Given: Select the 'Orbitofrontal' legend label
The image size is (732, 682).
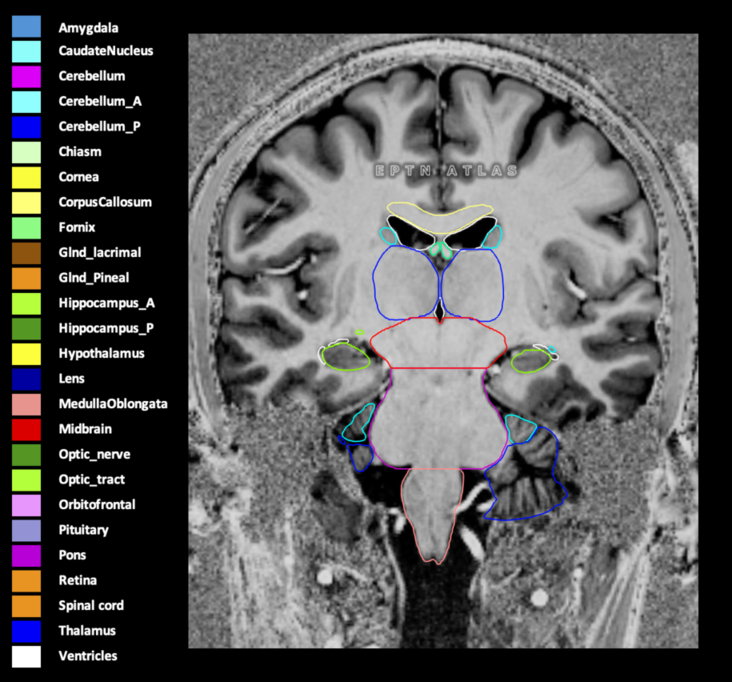Looking at the screenshot, I should pyautogui.click(x=97, y=504).
